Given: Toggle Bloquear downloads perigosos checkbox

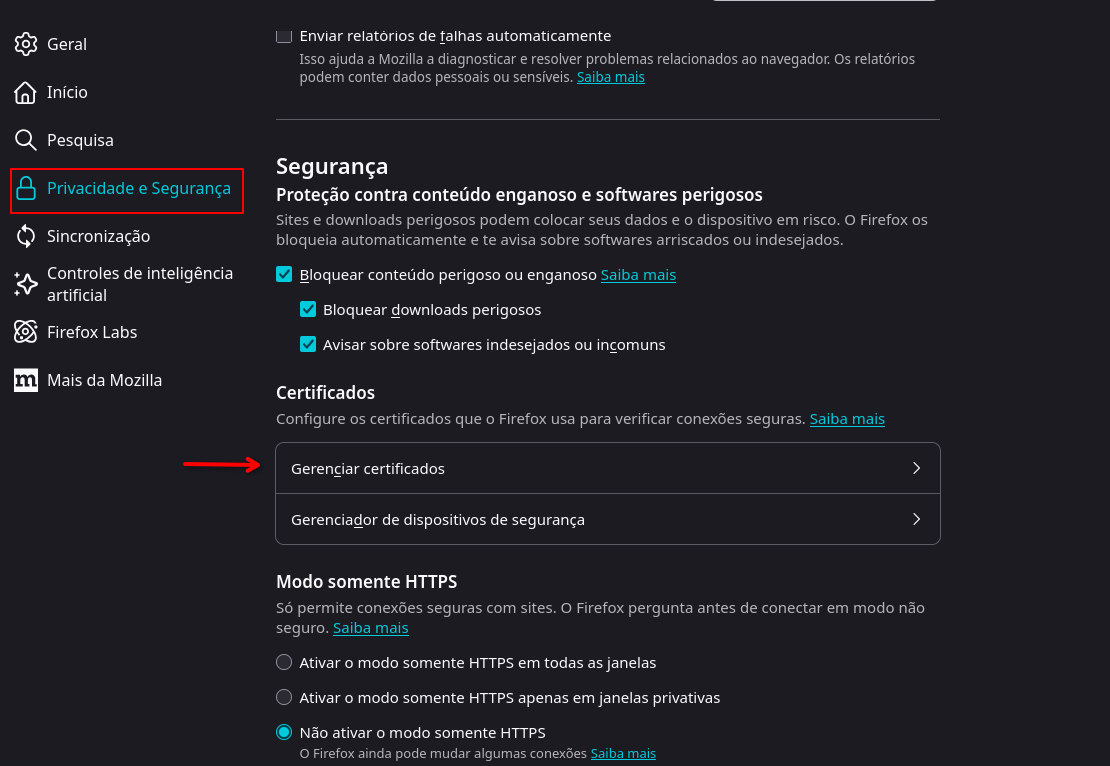Looking at the screenshot, I should pos(308,309).
